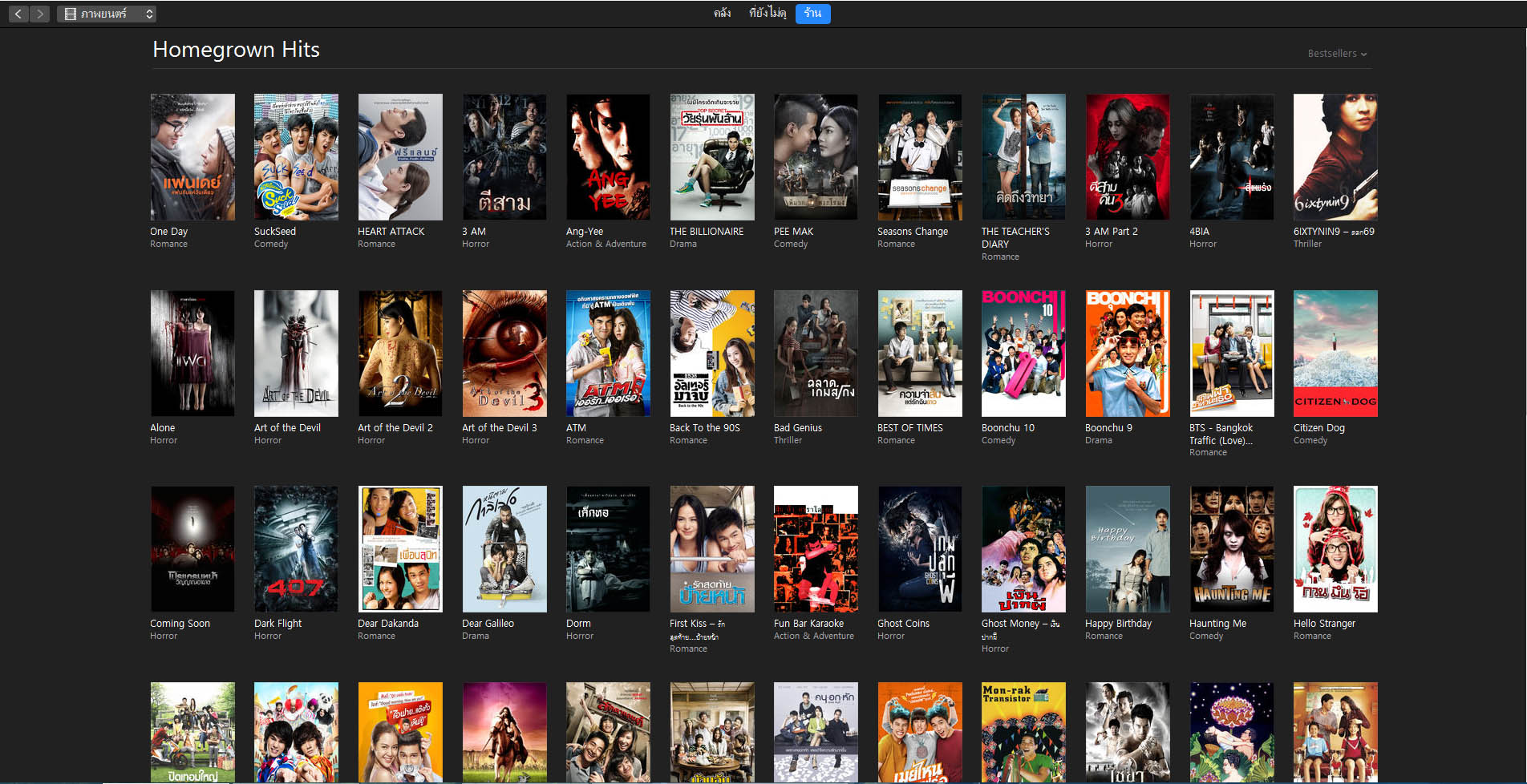The width and height of the screenshot is (1527, 784).
Task: Select the ร้าน tab
Action: (812, 14)
